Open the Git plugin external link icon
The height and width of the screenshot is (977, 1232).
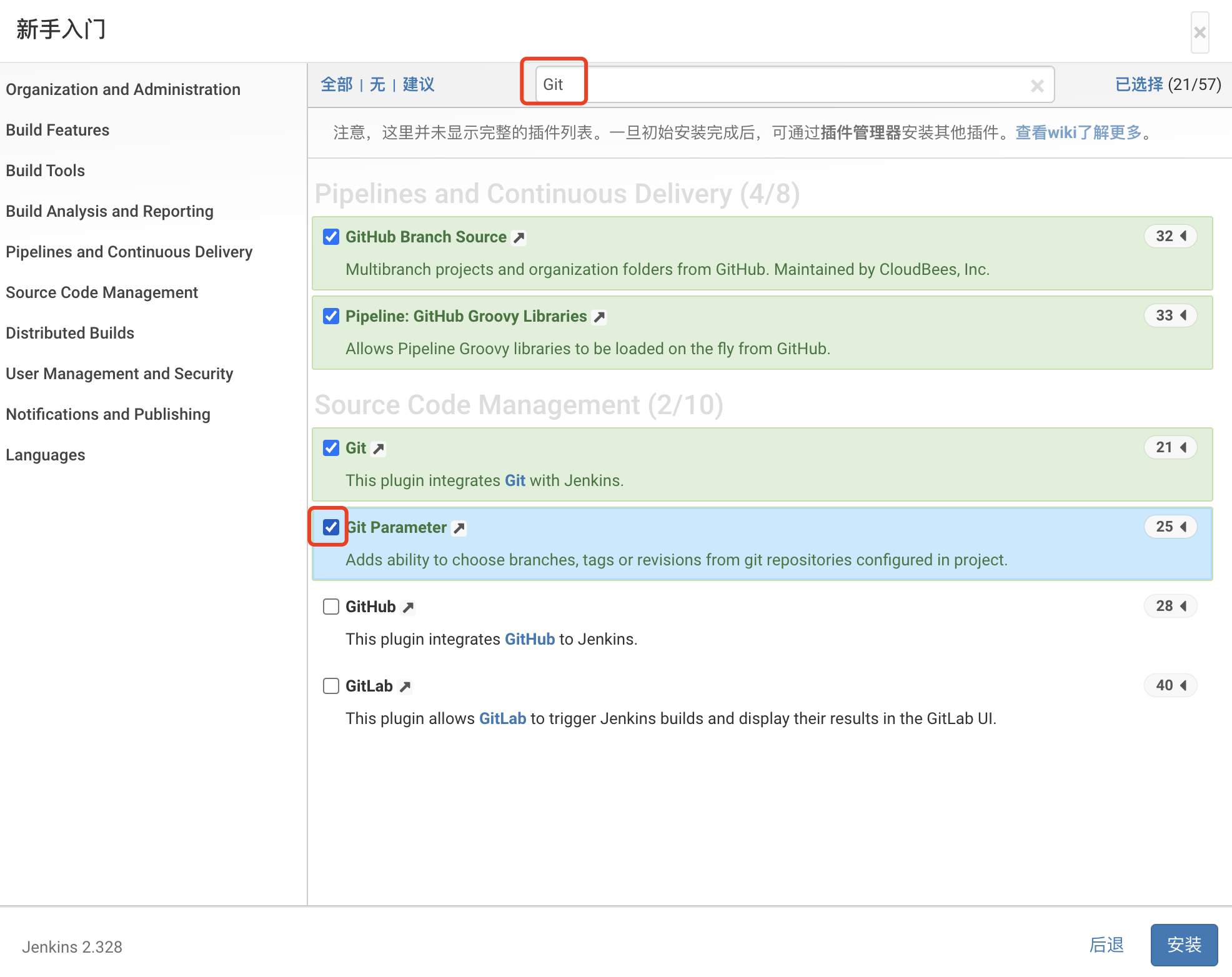pos(378,449)
